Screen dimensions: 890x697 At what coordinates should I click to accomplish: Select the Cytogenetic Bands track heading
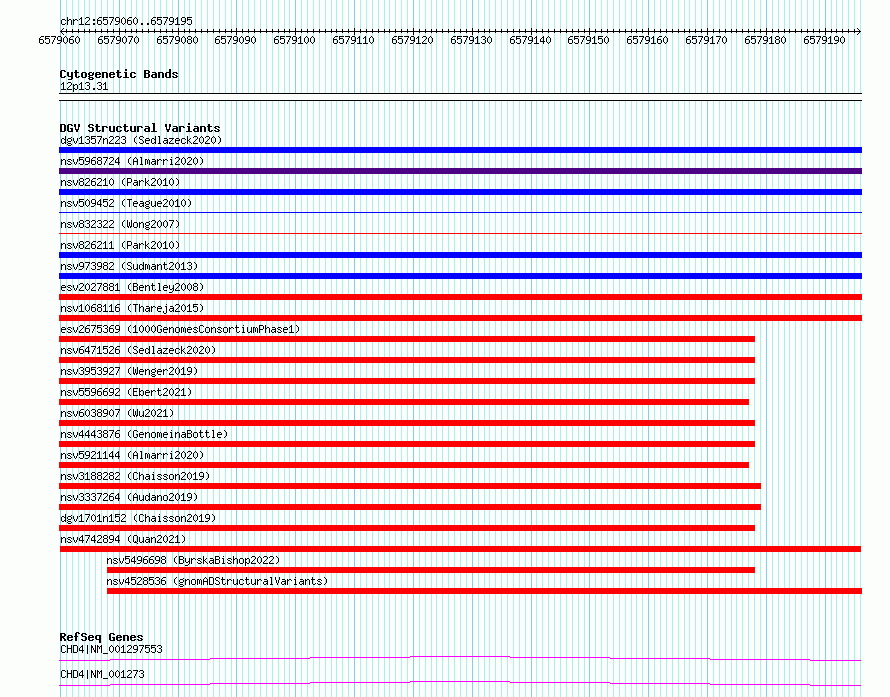(119, 74)
